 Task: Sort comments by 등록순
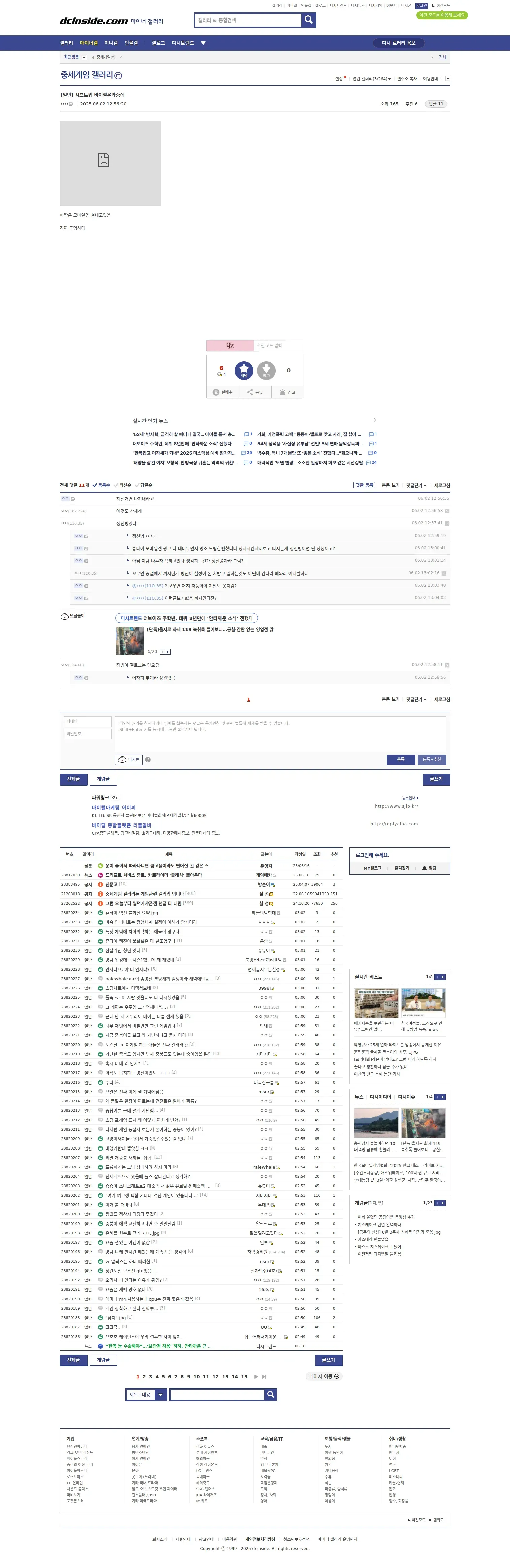click(x=102, y=485)
